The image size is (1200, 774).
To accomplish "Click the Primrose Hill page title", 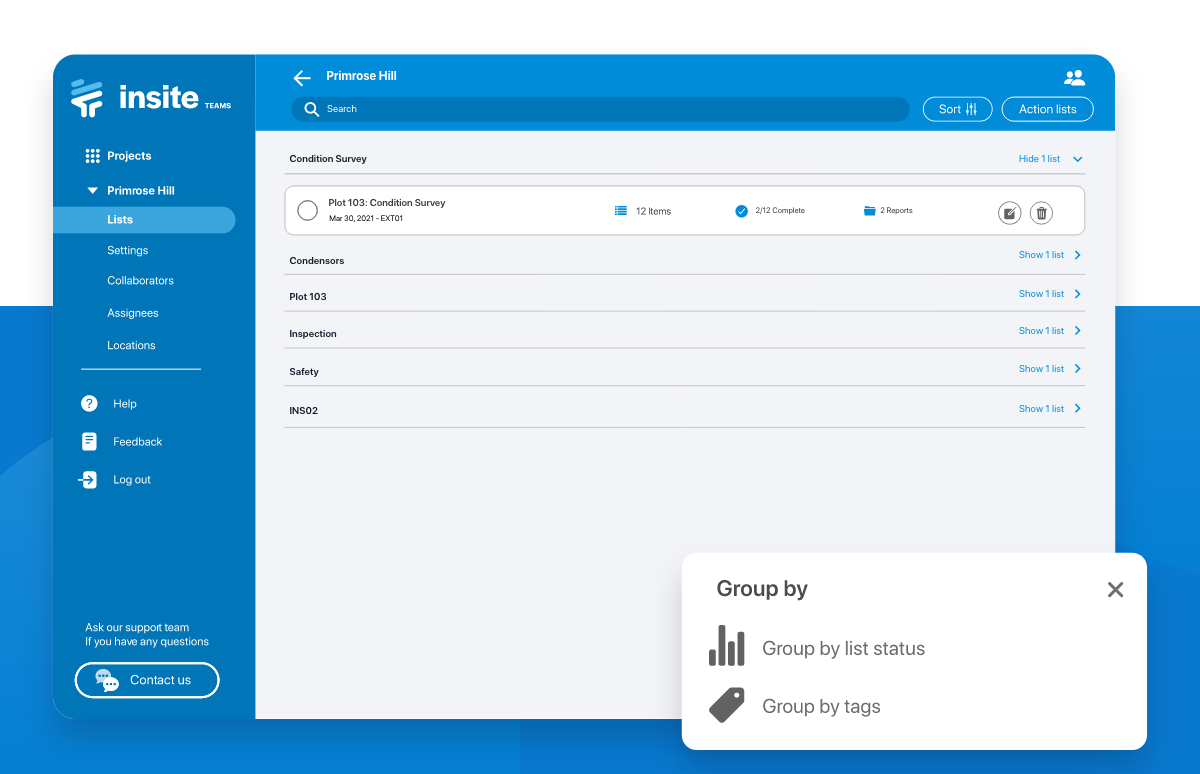I will (x=361, y=76).
